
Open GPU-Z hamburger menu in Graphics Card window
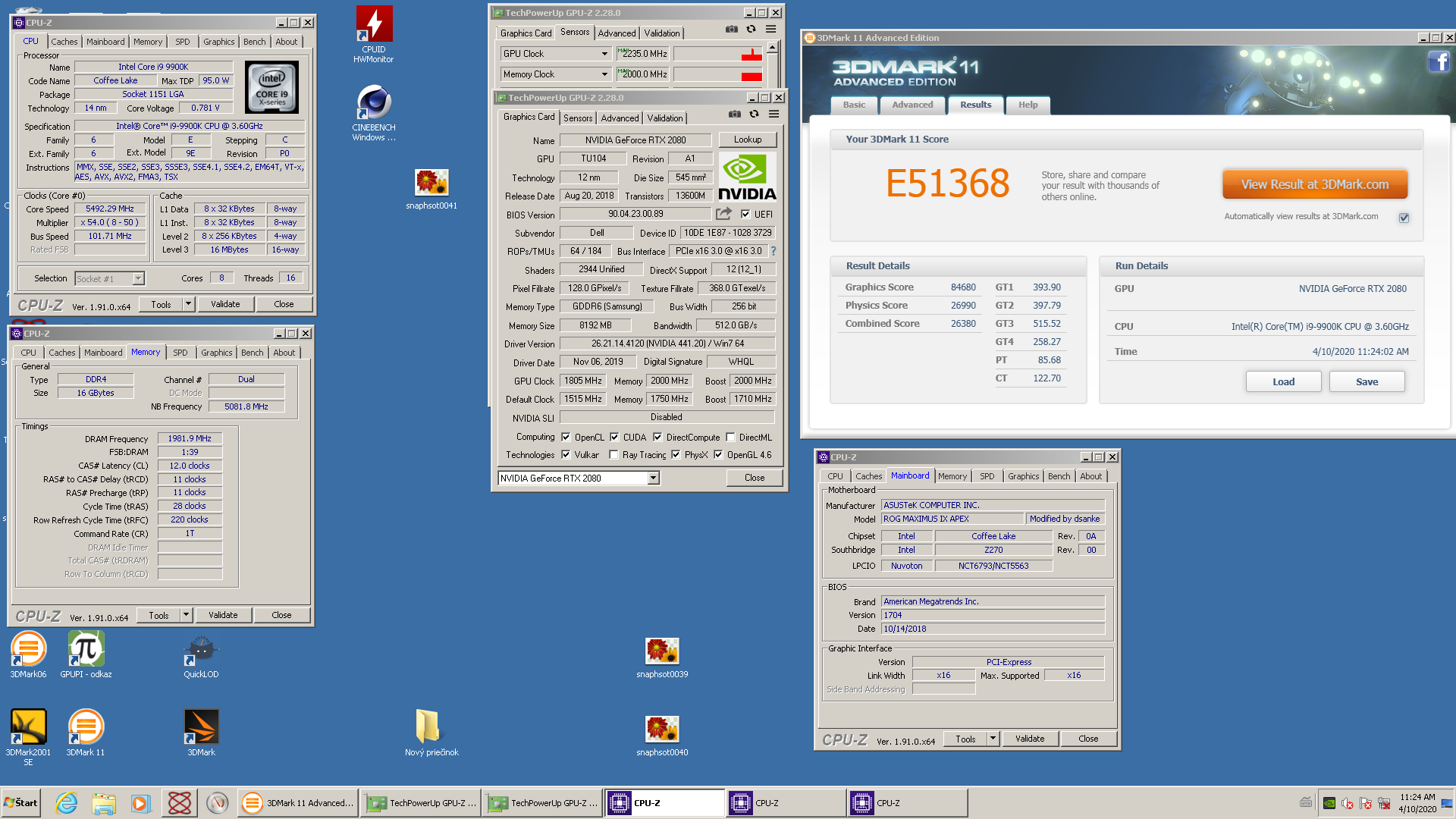[x=774, y=115]
